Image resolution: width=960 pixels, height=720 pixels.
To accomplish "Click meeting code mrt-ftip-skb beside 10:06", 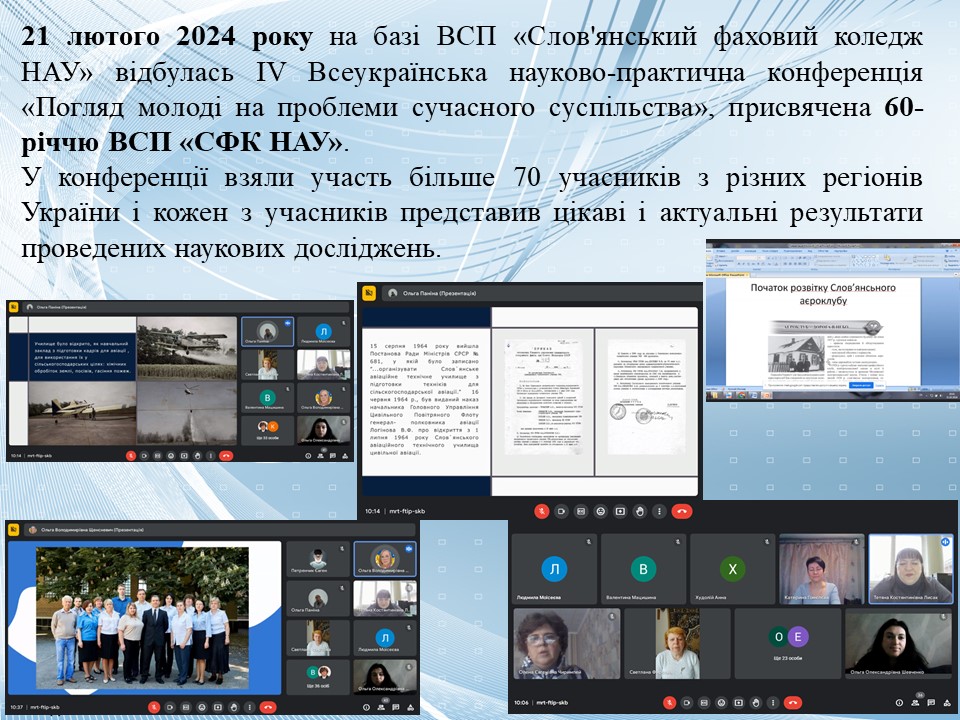I will (x=552, y=703).
